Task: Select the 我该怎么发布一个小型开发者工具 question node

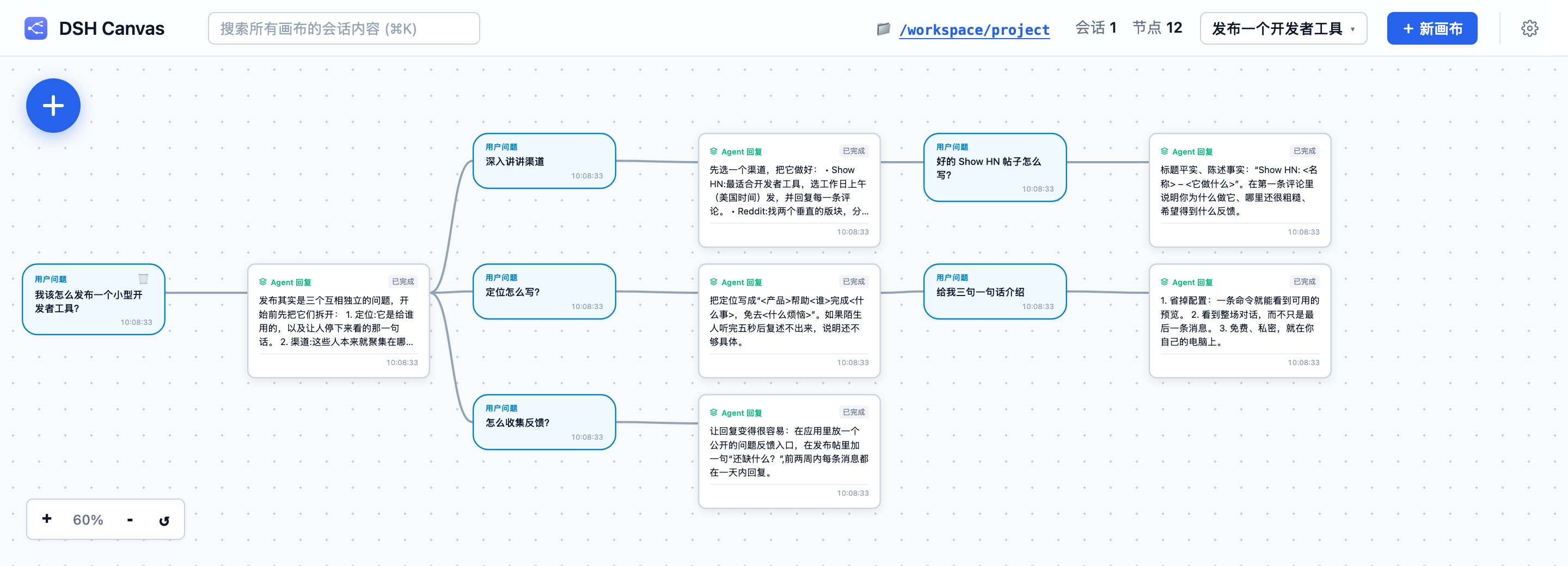Action: (94, 299)
